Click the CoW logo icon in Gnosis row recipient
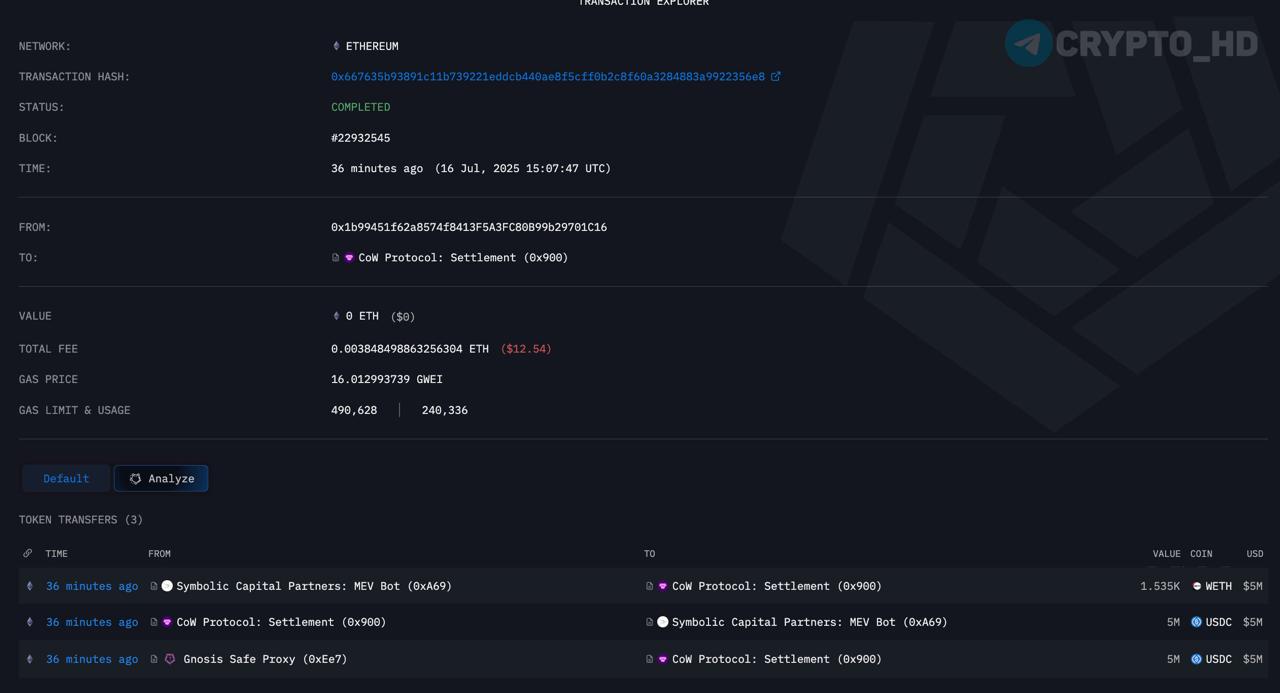Viewport: 1280px width, 693px height. pyautogui.click(x=663, y=659)
